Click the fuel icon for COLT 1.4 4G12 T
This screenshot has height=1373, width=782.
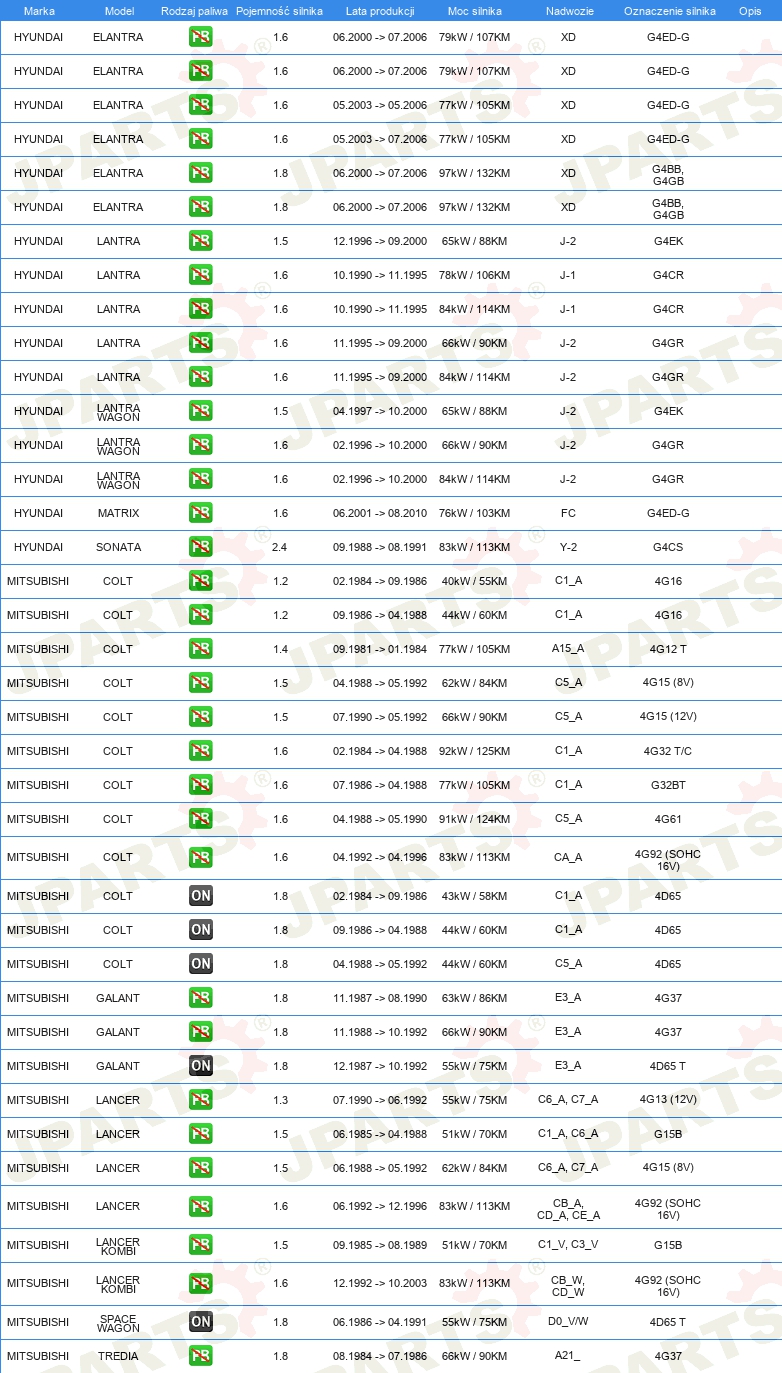click(201, 649)
